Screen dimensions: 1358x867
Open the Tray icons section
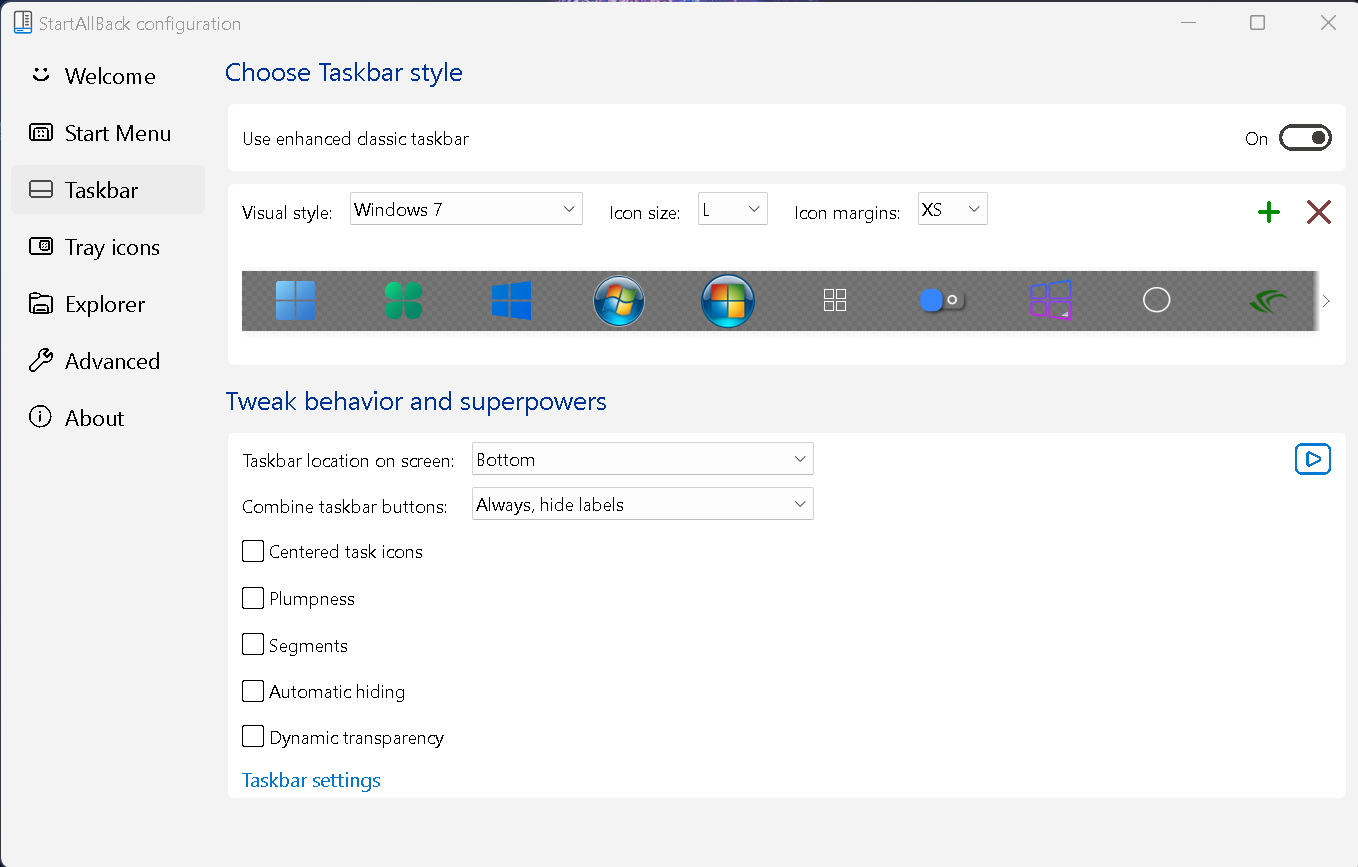tap(108, 247)
